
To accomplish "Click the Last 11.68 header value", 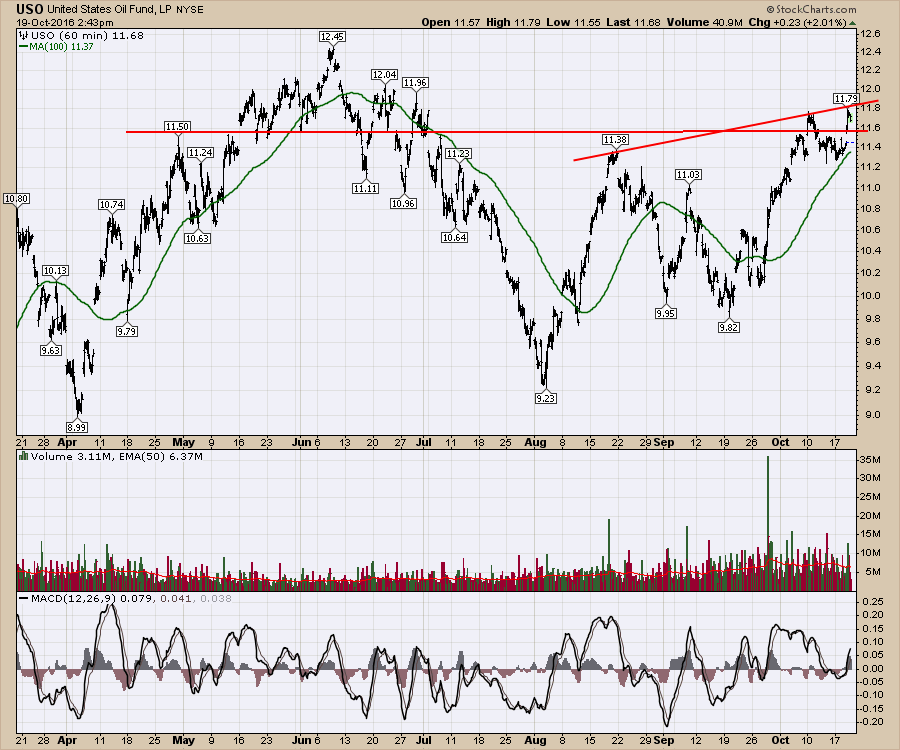I will (x=633, y=22).
